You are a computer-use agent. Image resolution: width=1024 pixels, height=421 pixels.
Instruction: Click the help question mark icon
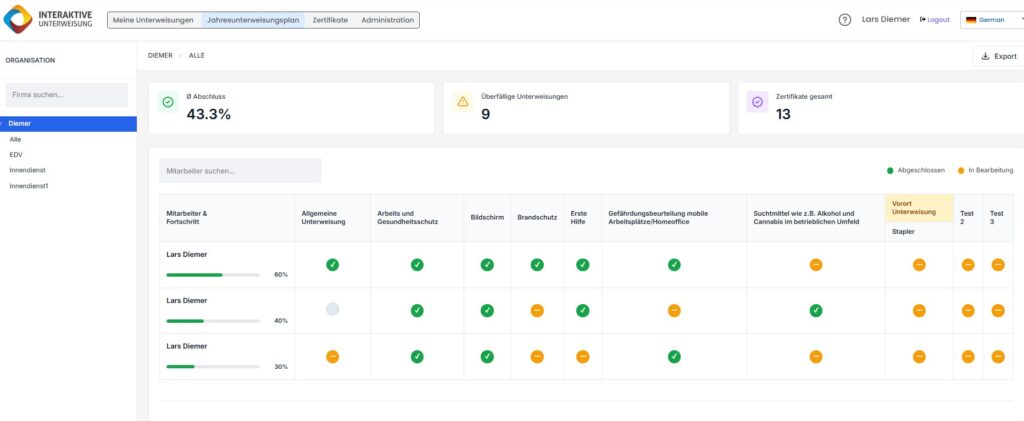[x=845, y=20]
